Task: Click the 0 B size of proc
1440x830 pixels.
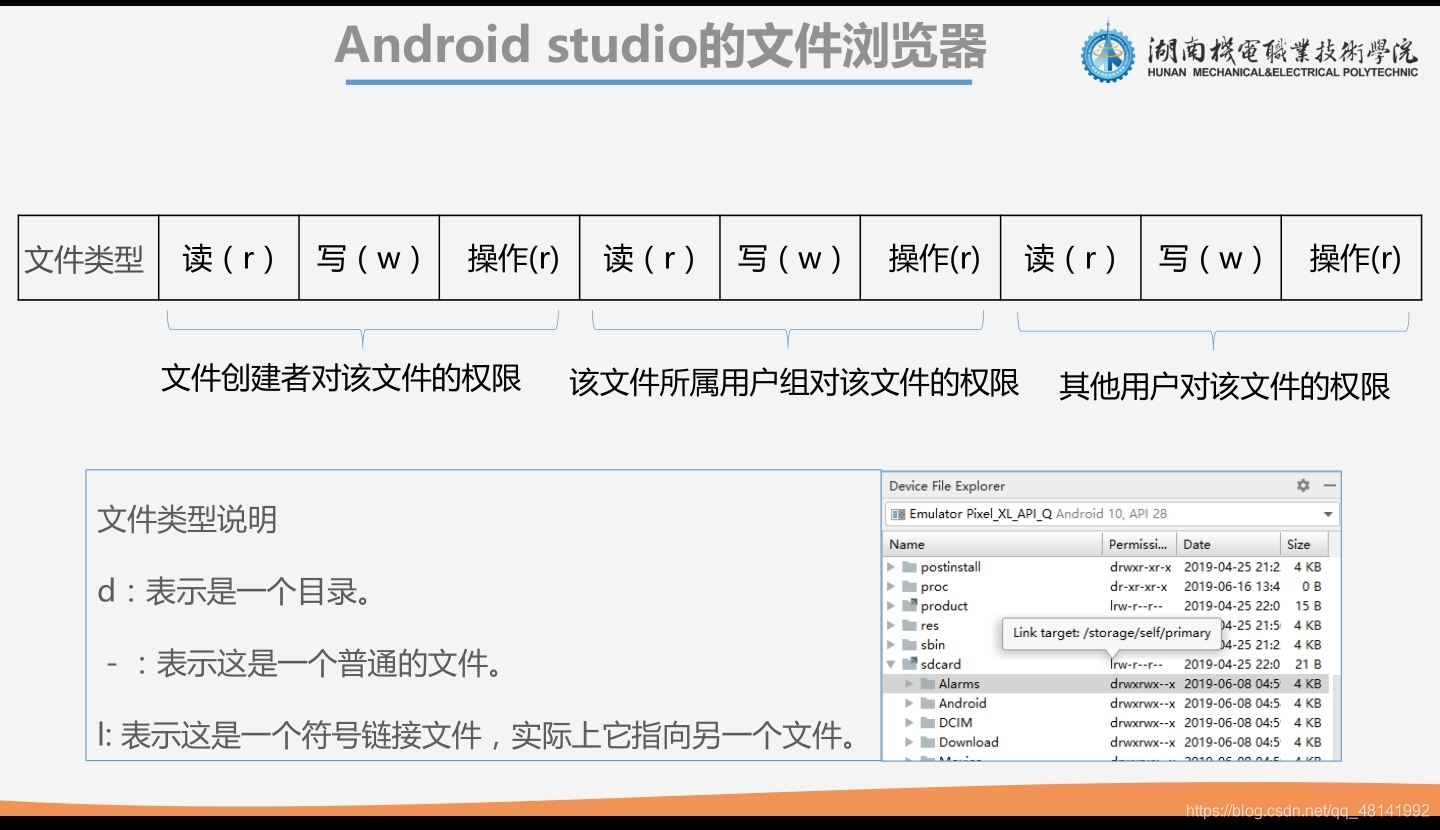Action: coord(1311,587)
